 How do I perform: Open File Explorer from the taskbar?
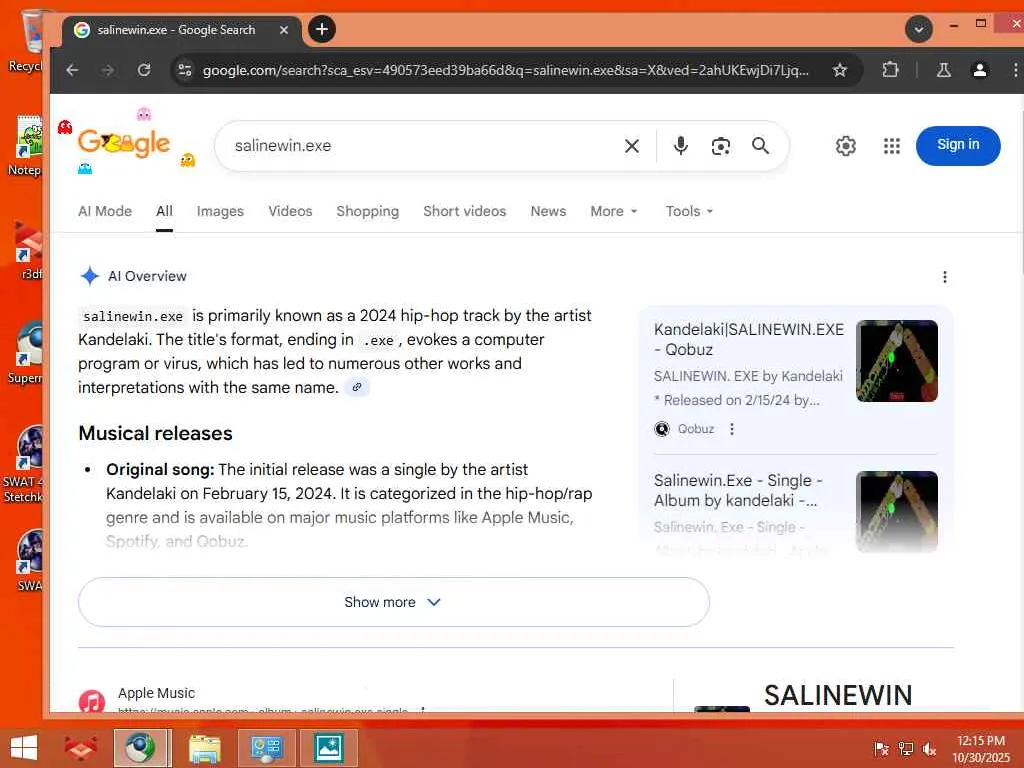[204, 748]
